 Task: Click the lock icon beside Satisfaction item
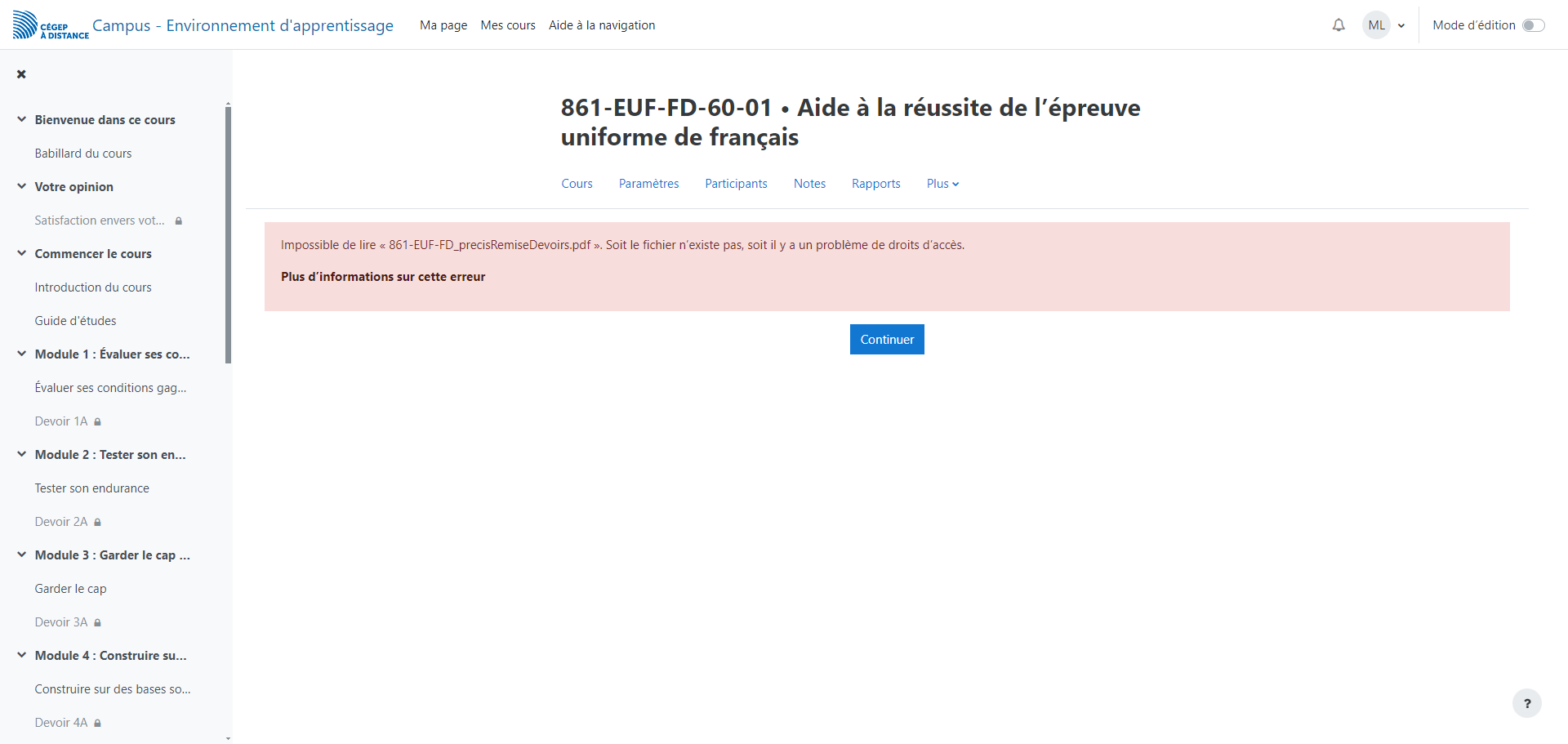(x=179, y=221)
